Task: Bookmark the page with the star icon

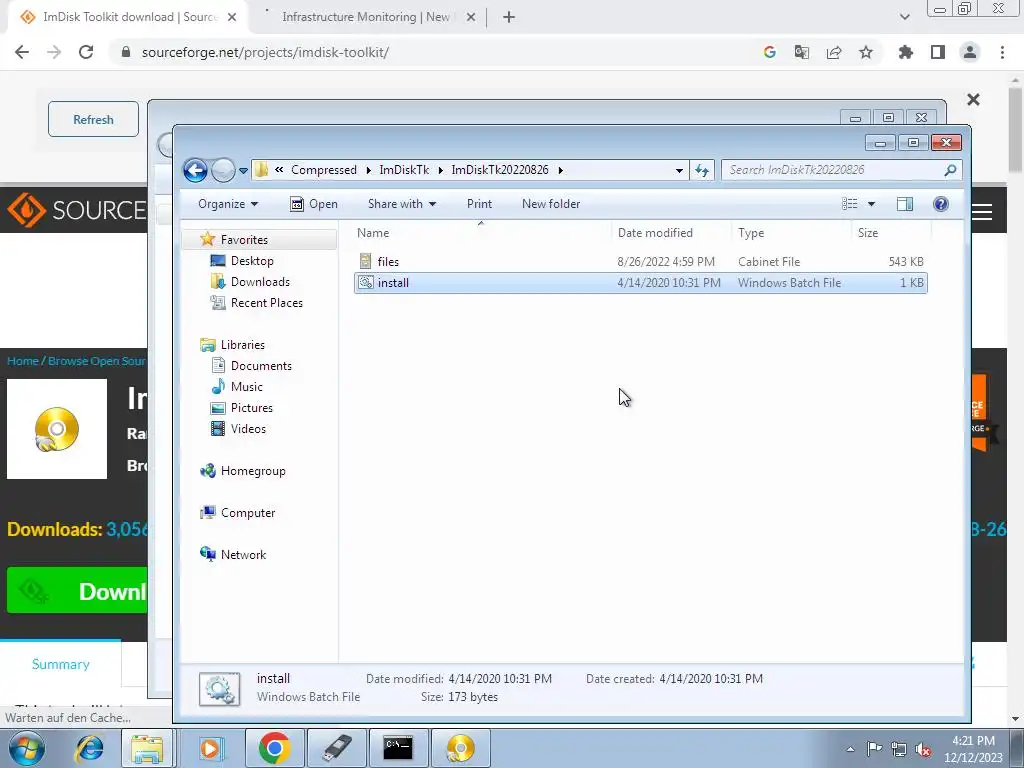Action: click(x=866, y=52)
